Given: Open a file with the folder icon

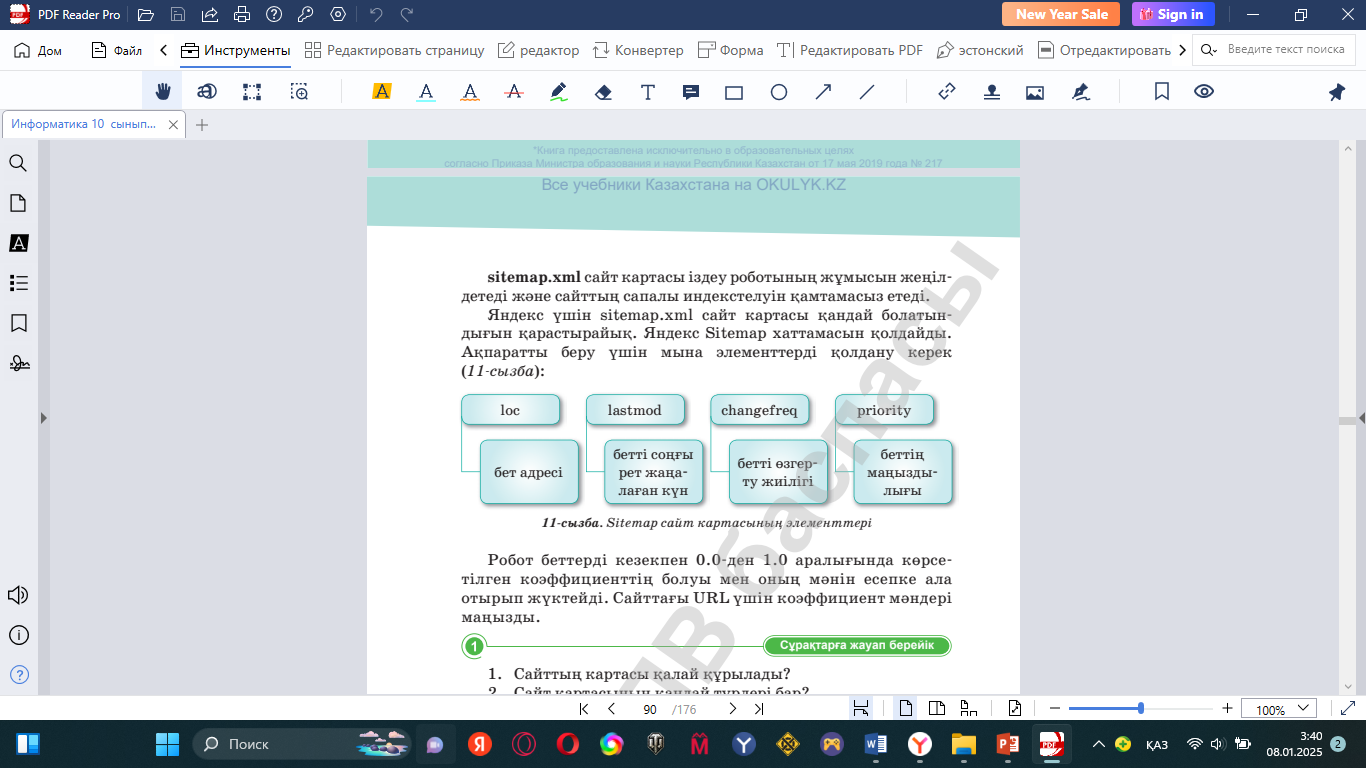Looking at the screenshot, I should (x=146, y=15).
